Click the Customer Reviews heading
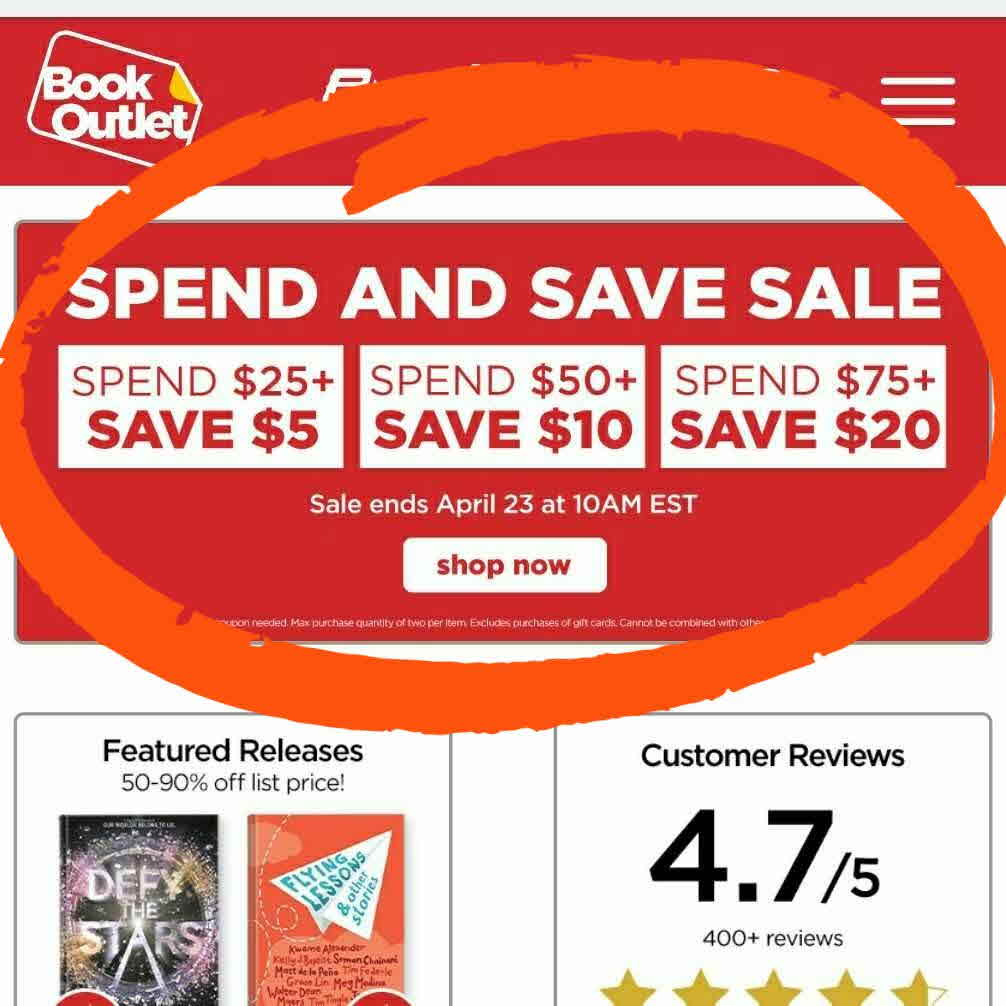This screenshot has width=1006, height=1006. [x=772, y=755]
